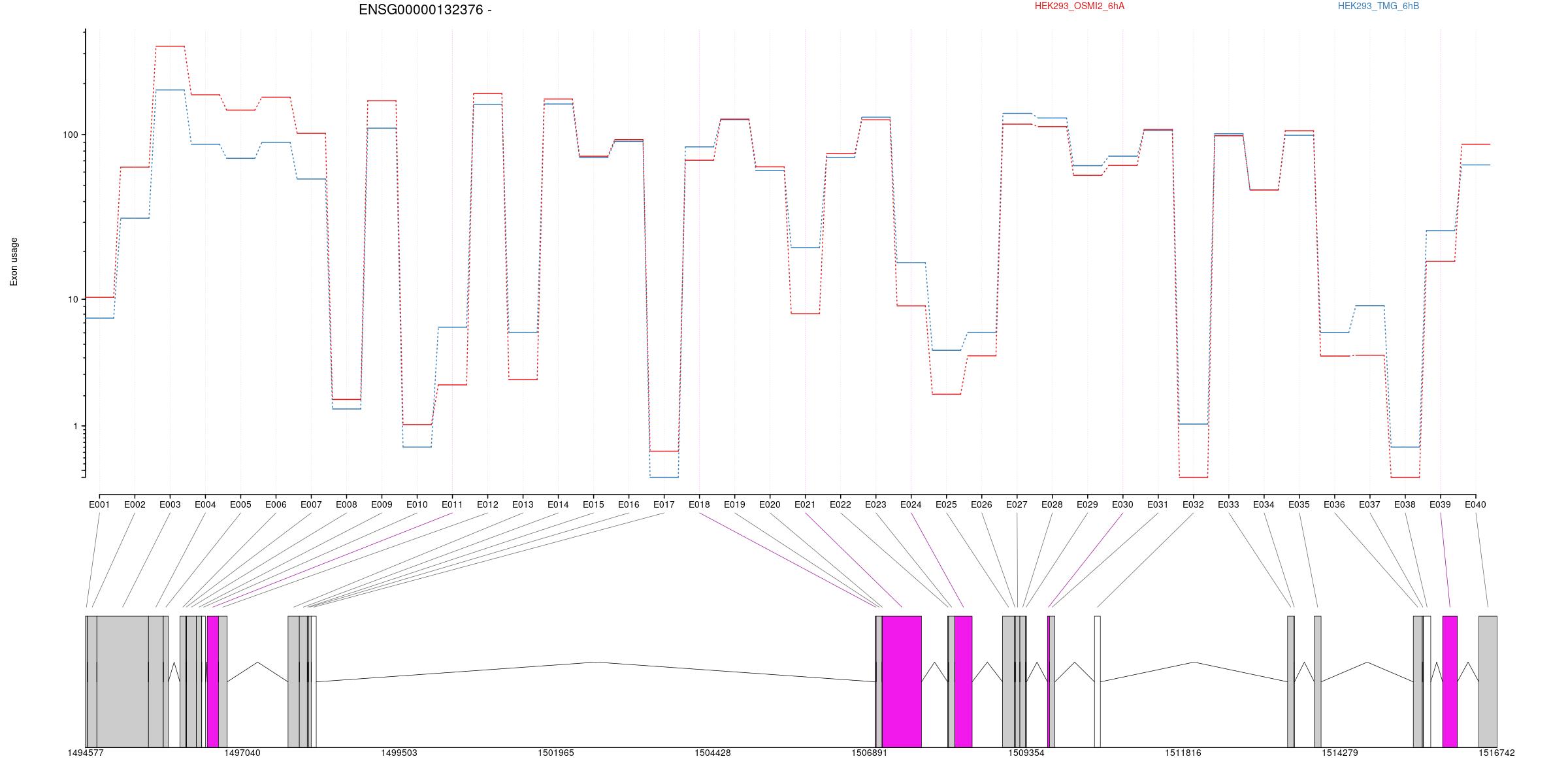Viewport: 1568px width, 784px height.
Task: Click the E003 exon label
Action: point(170,504)
